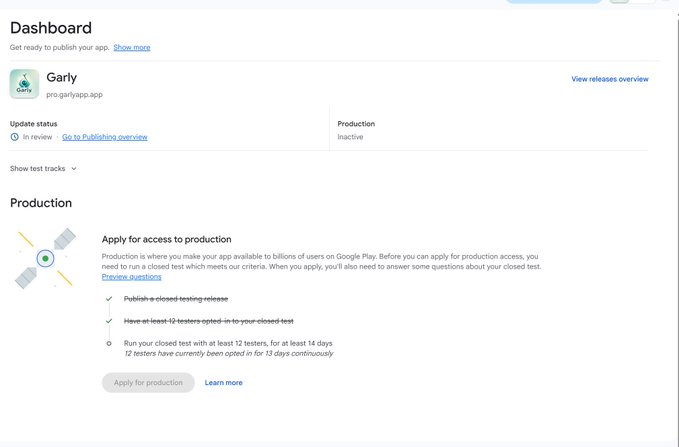The image size is (679, 447).
Task: Click the Production label above Inactive
Action: click(x=356, y=124)
